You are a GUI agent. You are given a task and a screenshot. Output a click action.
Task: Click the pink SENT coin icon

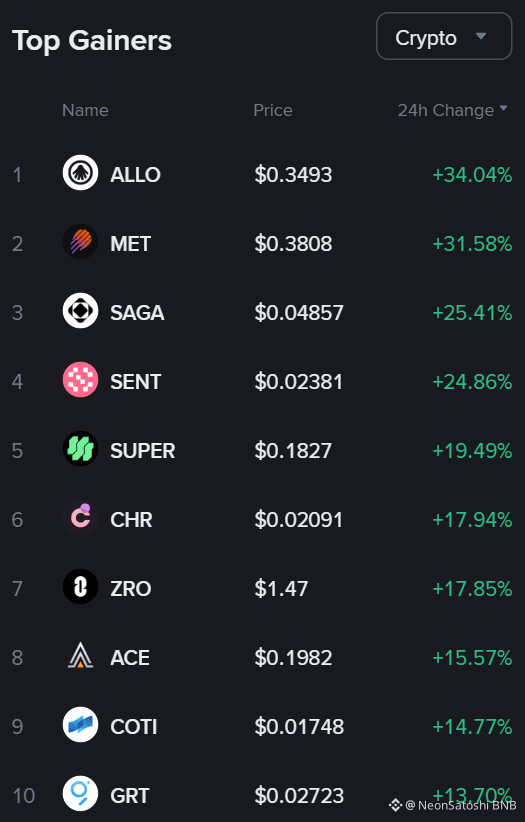pyautogui.click(x=80, y=380)
